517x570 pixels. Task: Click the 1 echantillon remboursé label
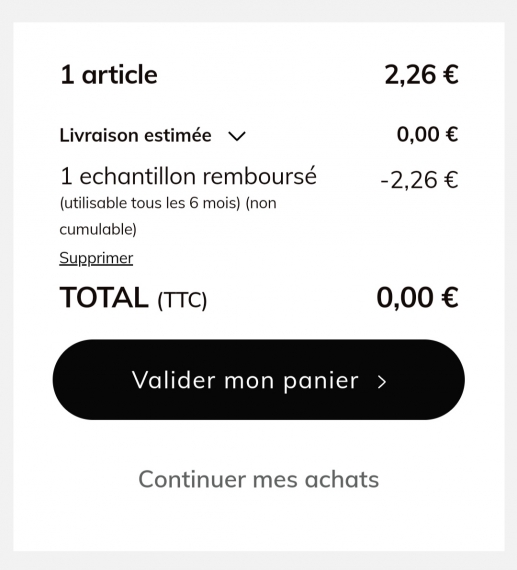[x=188, y=176]
